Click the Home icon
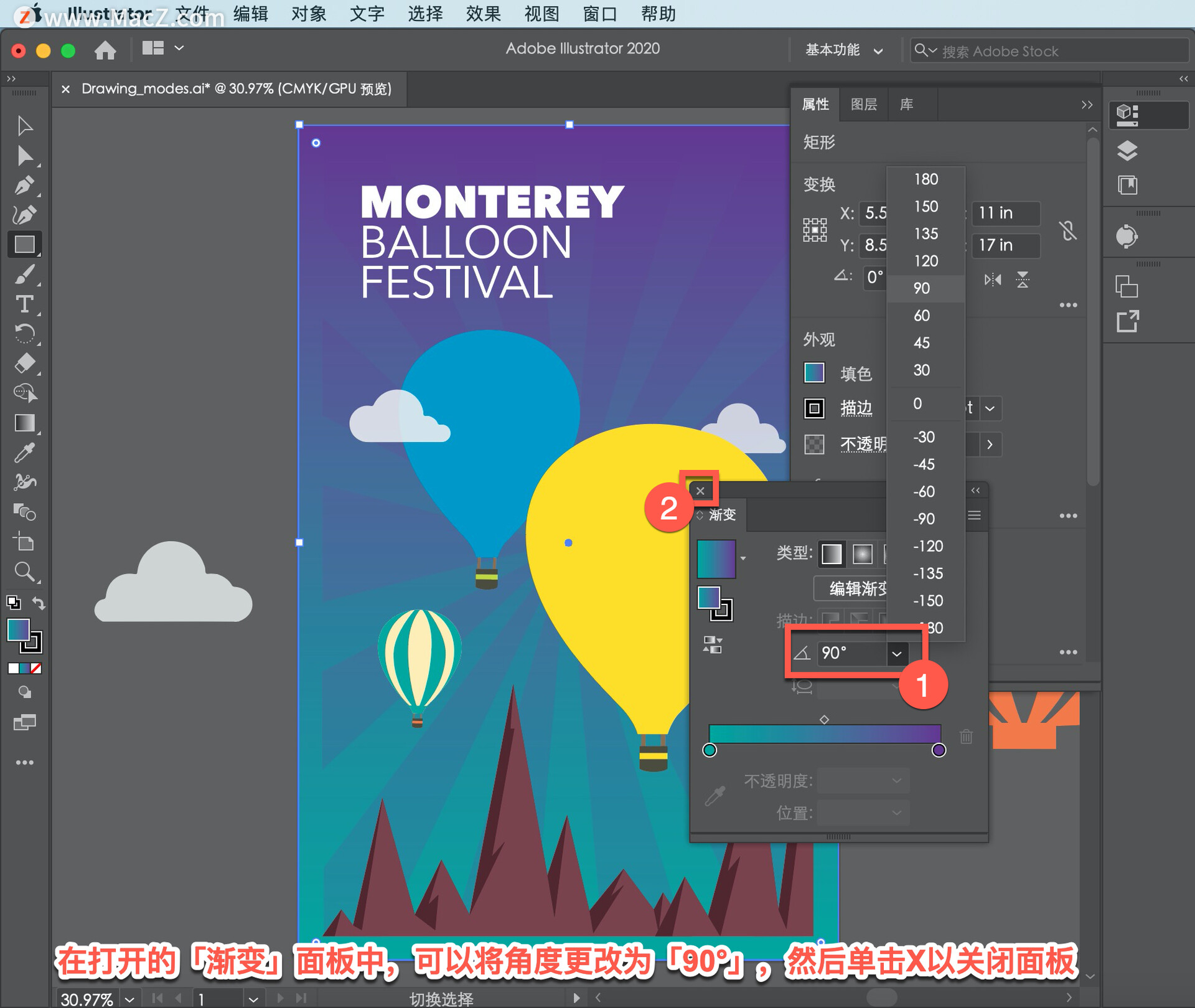Viewport: 1195px width, 1008px height. (x=105, y=50)
